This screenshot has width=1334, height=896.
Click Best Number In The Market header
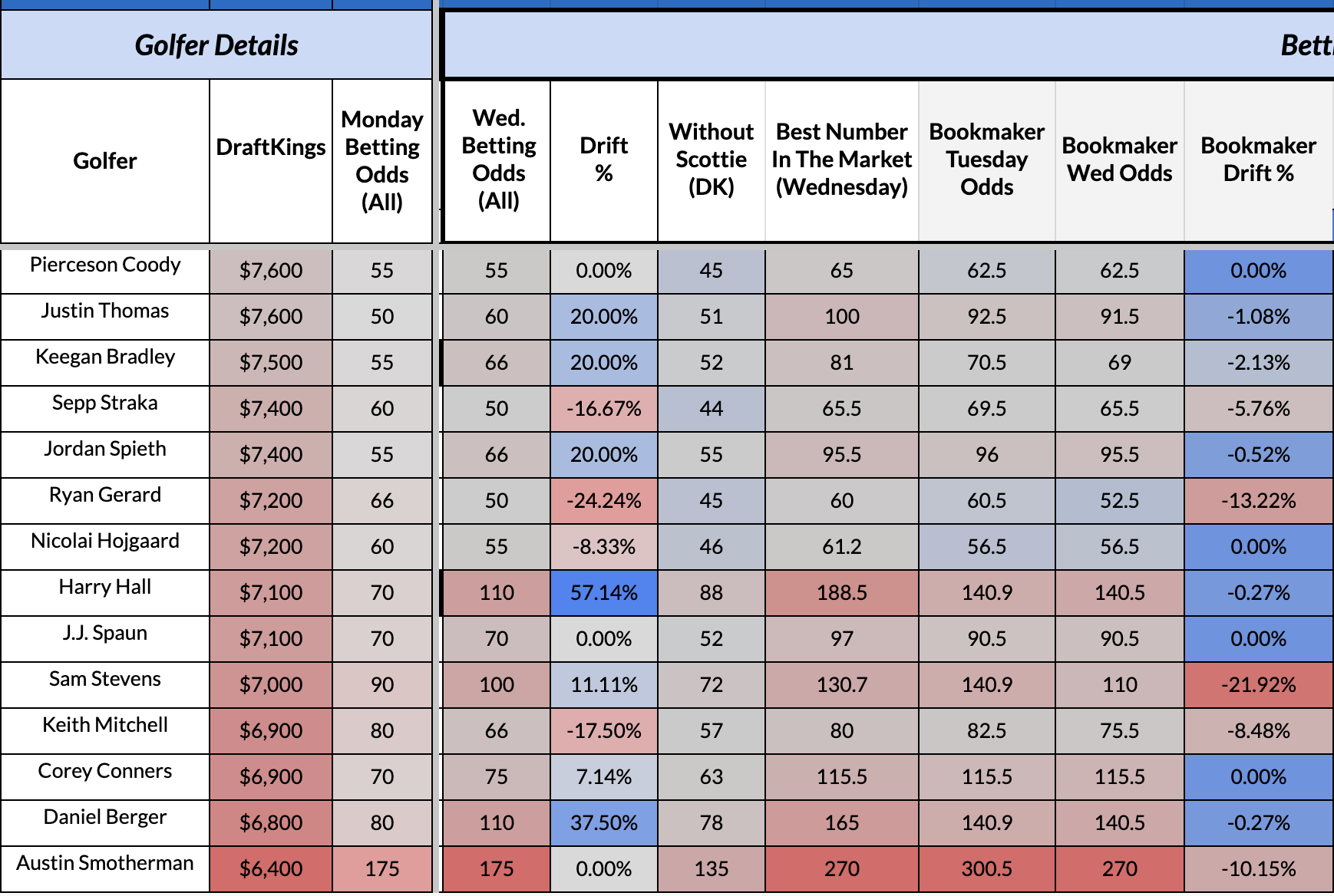point(841,160)
